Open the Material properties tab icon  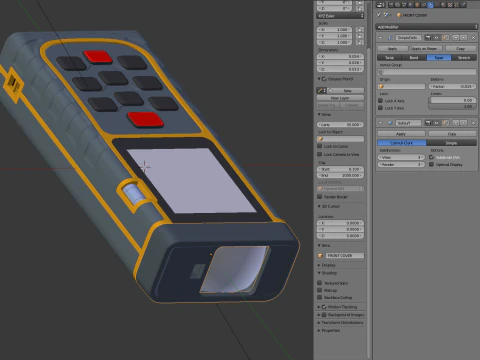443,5
